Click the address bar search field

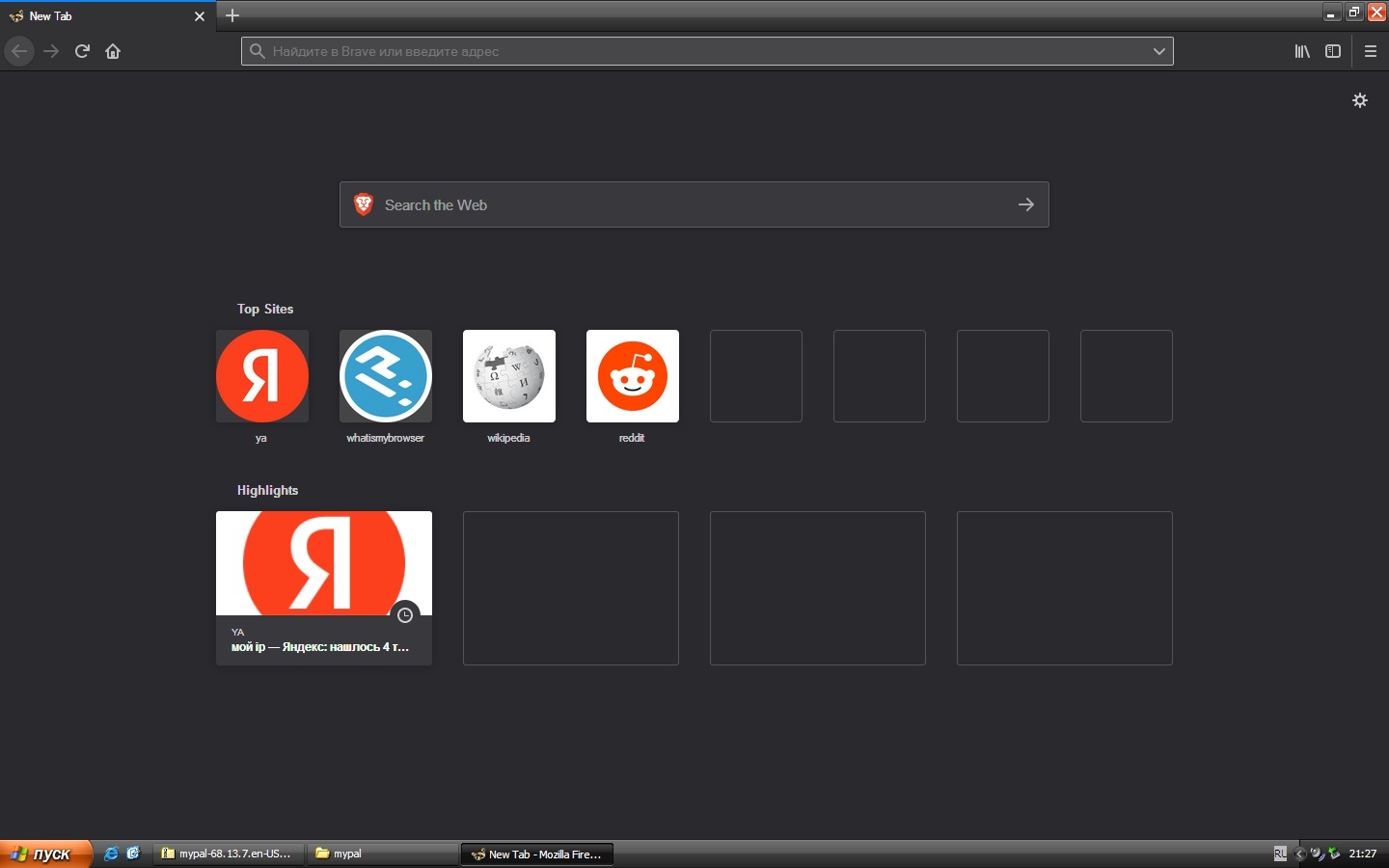click(x=707, y=51)
